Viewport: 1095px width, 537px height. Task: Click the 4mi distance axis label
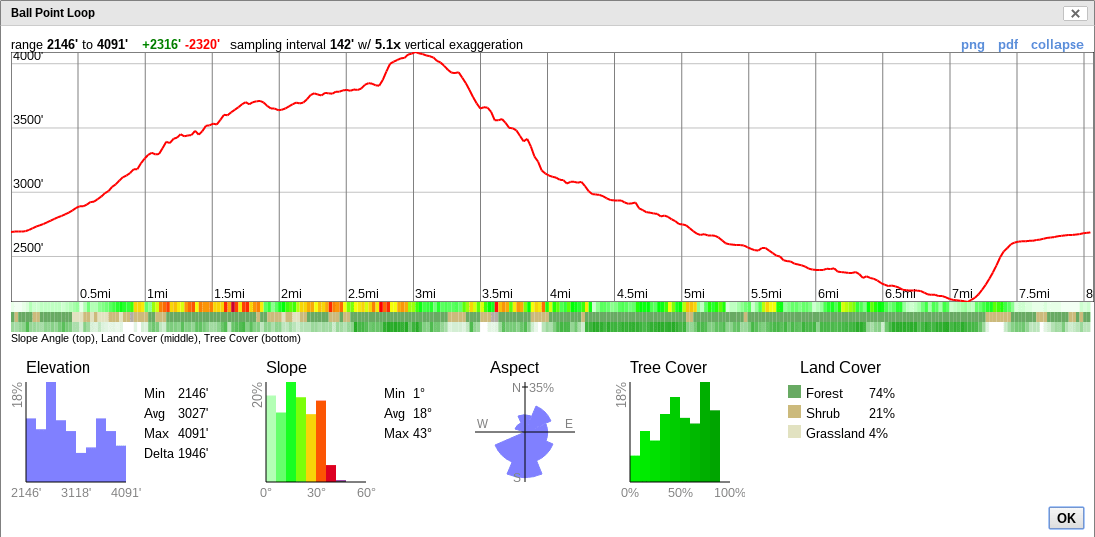[x=560, y=294]
